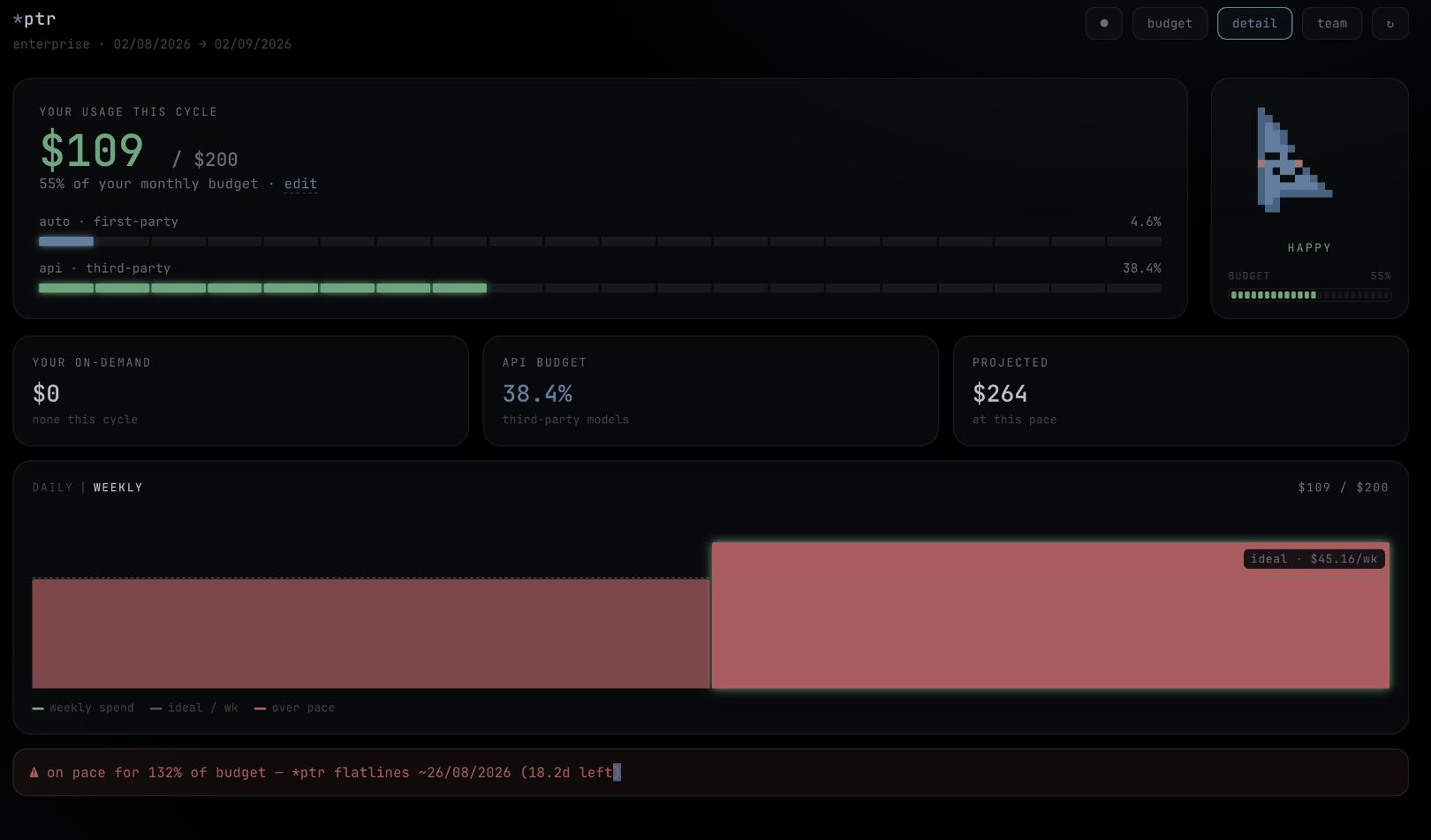Viewport: 1431px width, 840px height.
Task: Click the $109 usage amount
Action: click(92, 150)
